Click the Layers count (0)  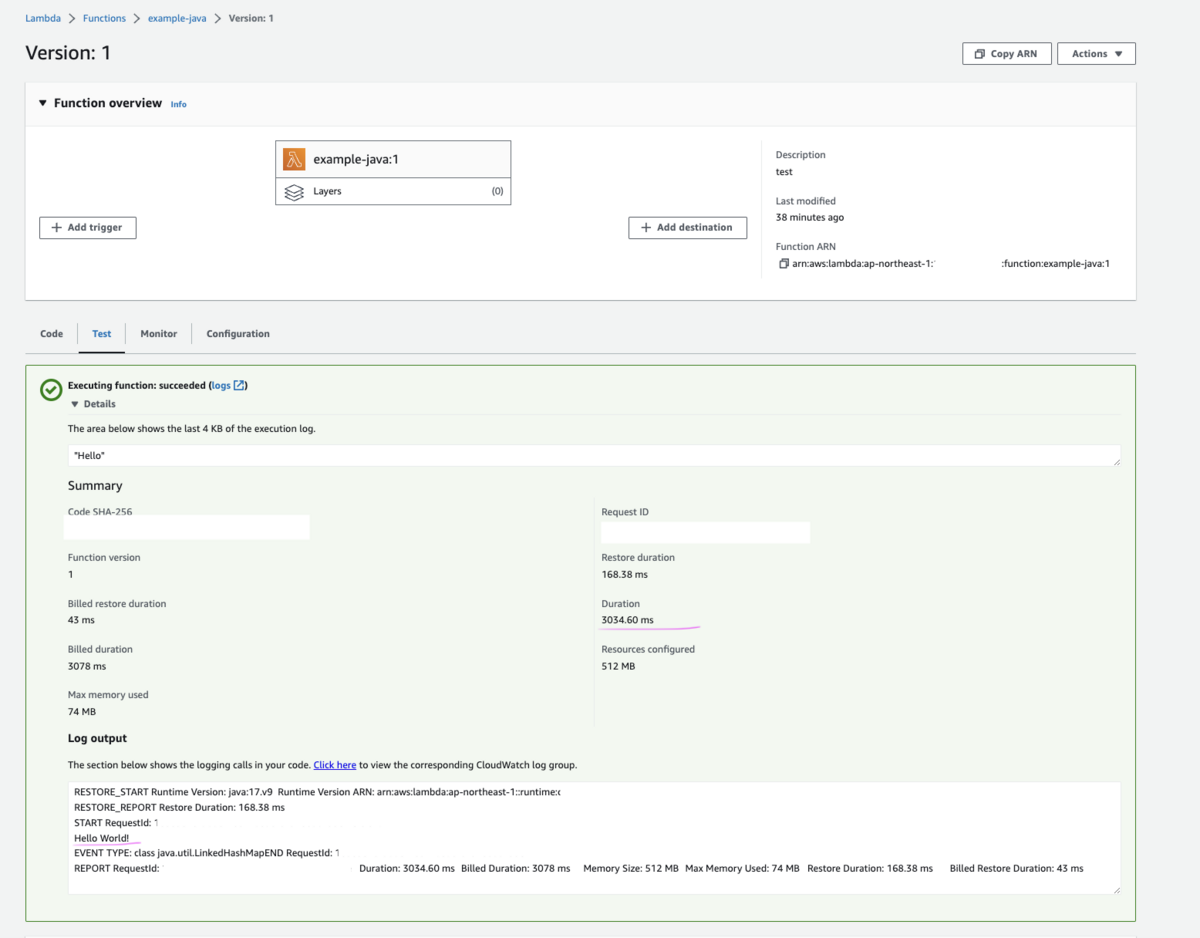click(x=497, y=191)
